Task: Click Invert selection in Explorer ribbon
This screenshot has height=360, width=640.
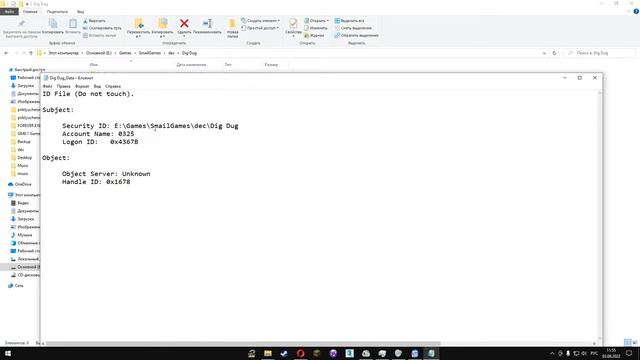Action: [x=357, y=35]
